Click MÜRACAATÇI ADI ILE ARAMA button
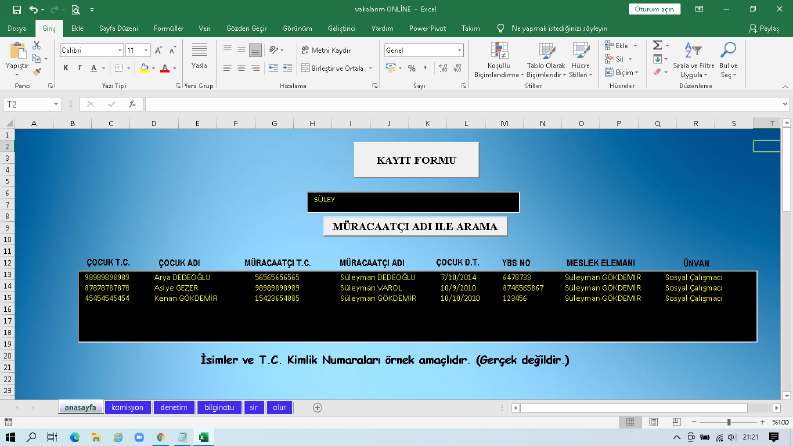Screen dimensions: 793x446 click(x=415, y=227)
